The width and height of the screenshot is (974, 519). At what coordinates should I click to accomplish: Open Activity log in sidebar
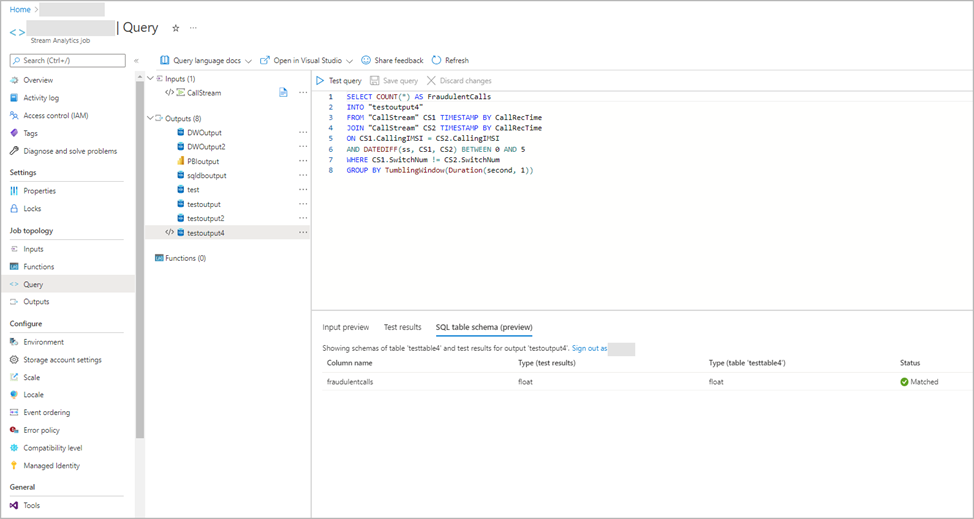coord(41,98)
